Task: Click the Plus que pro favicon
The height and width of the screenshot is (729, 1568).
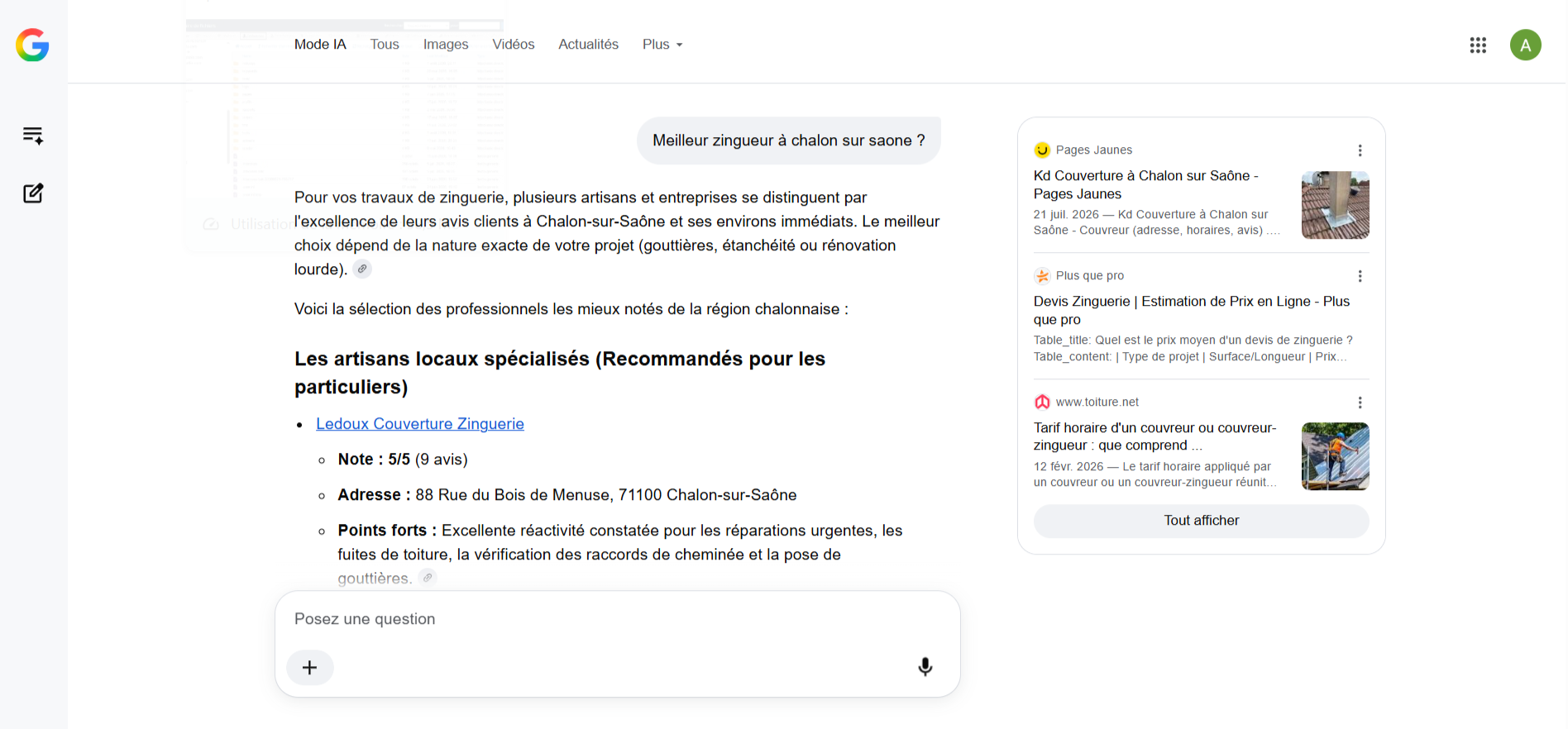Action: 1042,276
